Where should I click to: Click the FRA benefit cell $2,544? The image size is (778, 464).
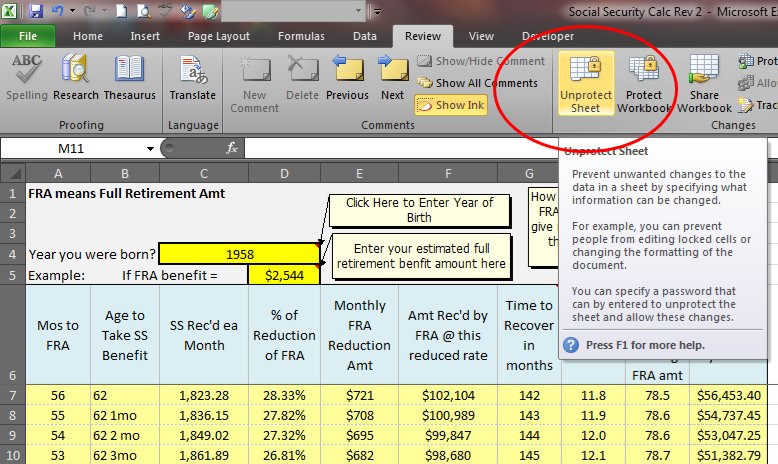click(x=284, y=275)
